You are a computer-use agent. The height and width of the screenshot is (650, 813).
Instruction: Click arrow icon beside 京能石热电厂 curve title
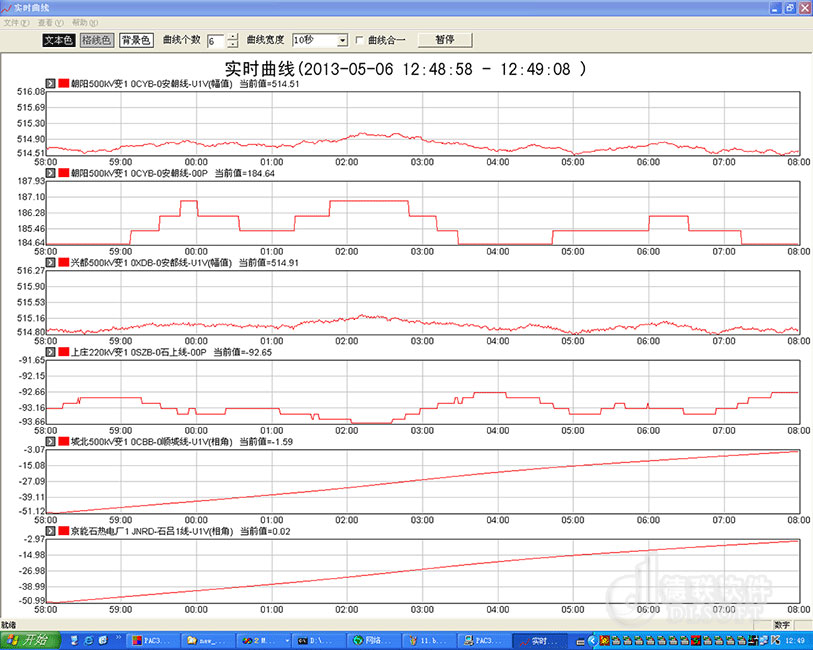click(51, 532)
